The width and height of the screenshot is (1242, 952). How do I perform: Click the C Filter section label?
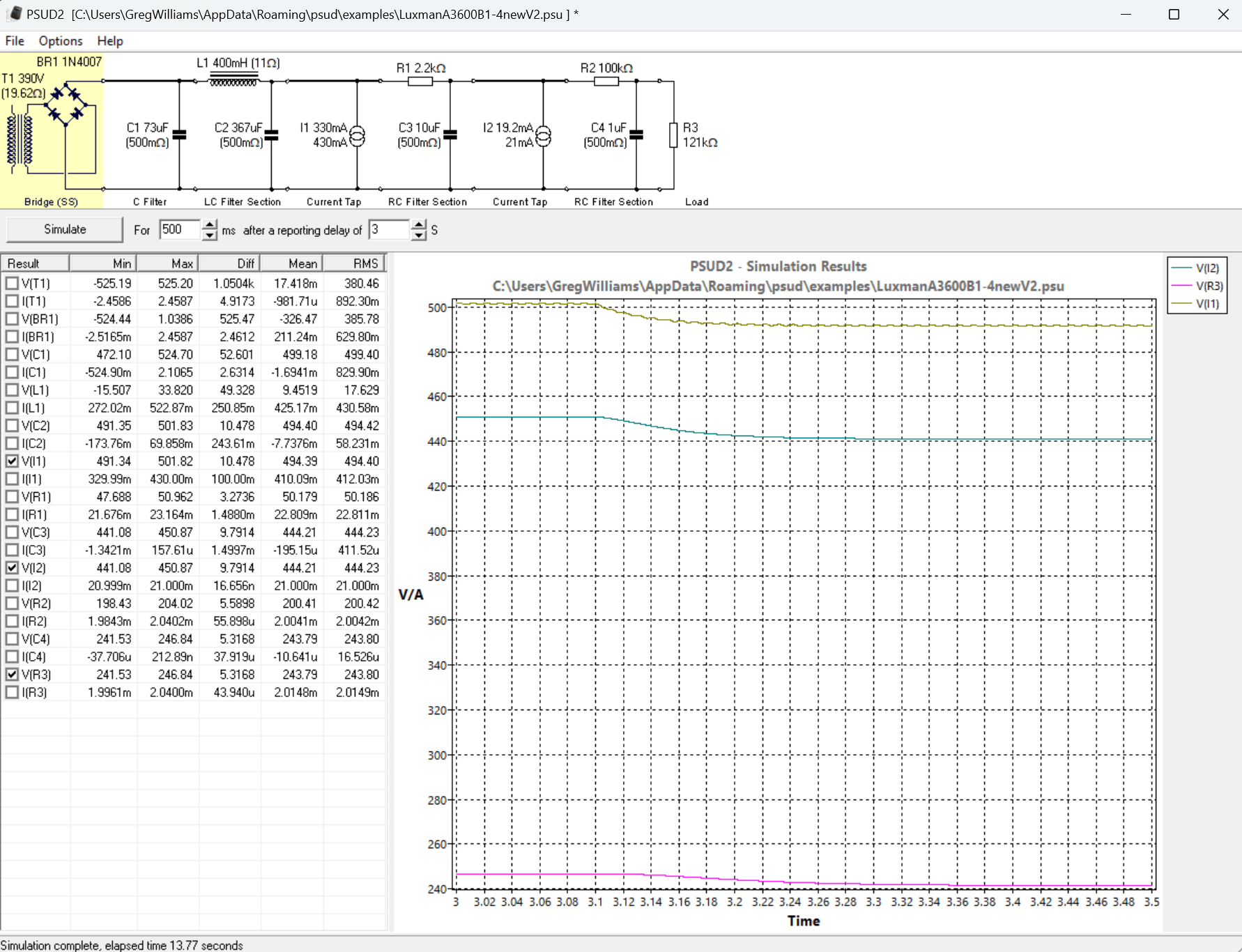tap(150, 202)
